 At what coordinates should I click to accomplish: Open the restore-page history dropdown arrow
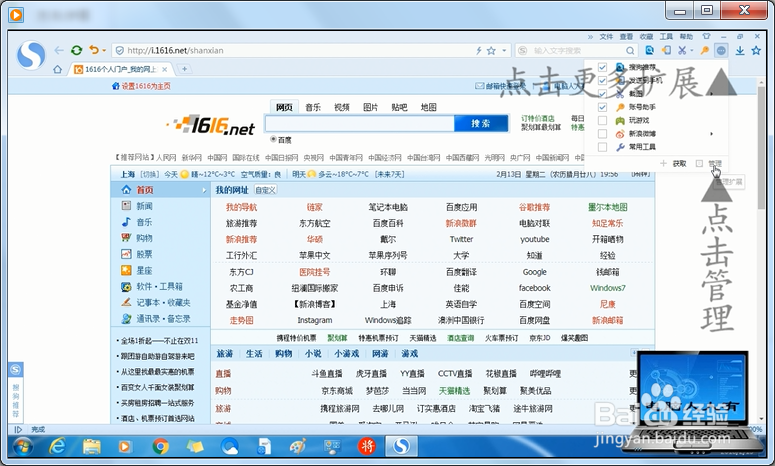104,50
